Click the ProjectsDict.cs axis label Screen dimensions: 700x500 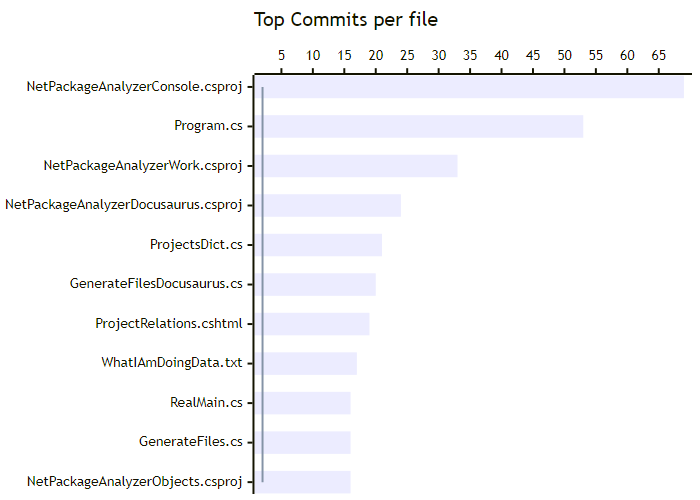tap(196, 245)
